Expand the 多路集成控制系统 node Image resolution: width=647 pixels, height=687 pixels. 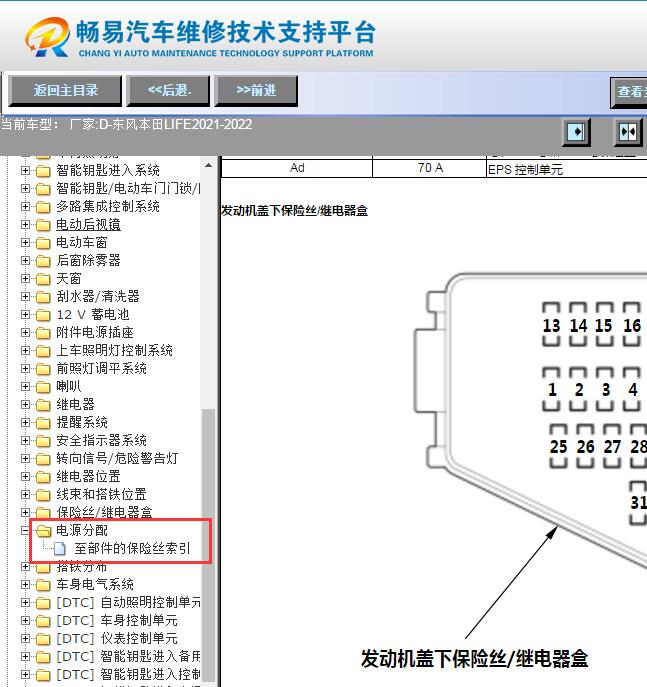point(25,206)
